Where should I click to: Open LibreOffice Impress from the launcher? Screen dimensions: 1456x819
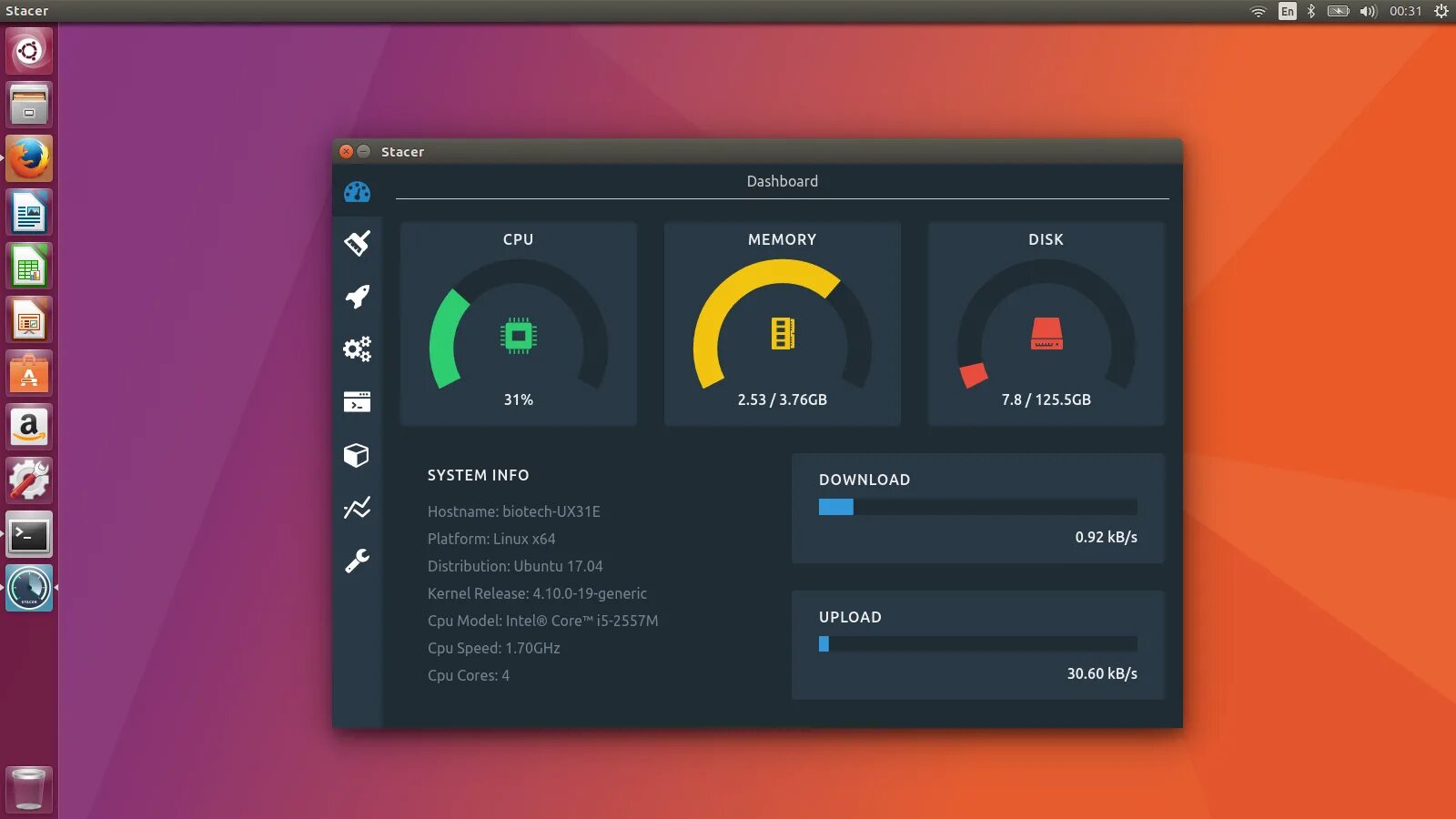[29, 320]
